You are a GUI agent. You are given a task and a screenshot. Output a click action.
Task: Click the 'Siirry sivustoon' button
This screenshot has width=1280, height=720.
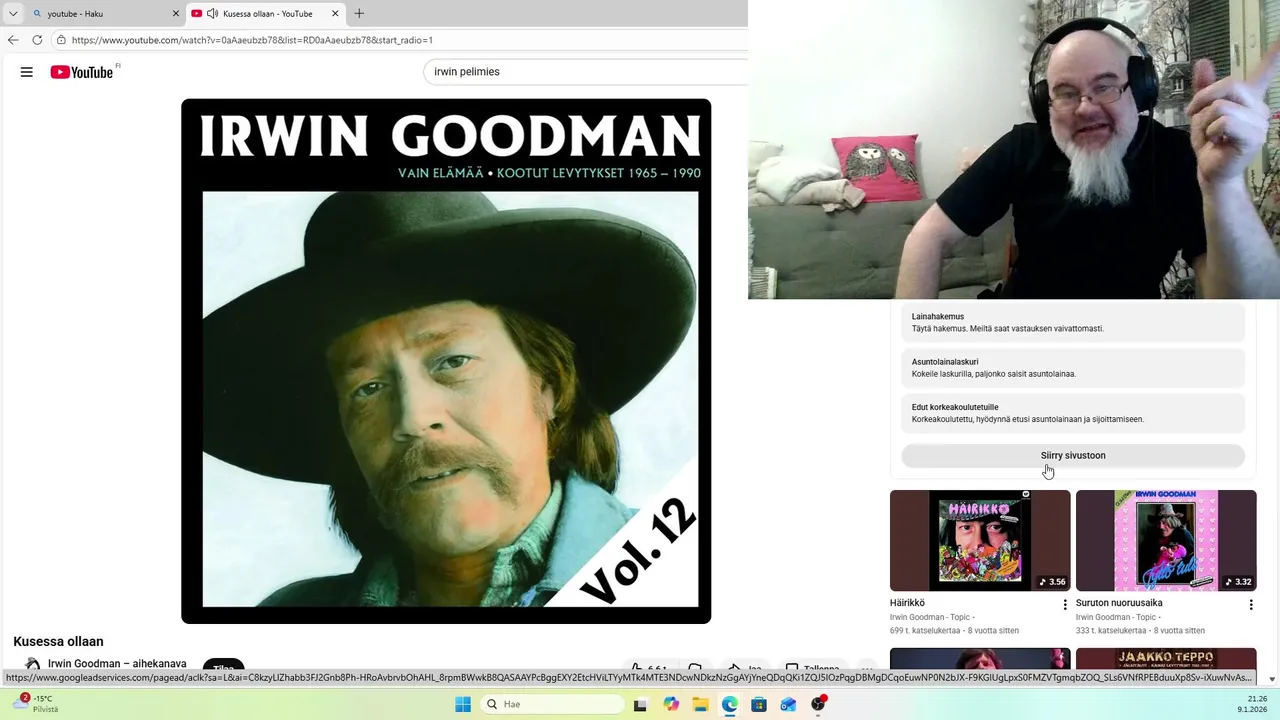point(1073,455)
